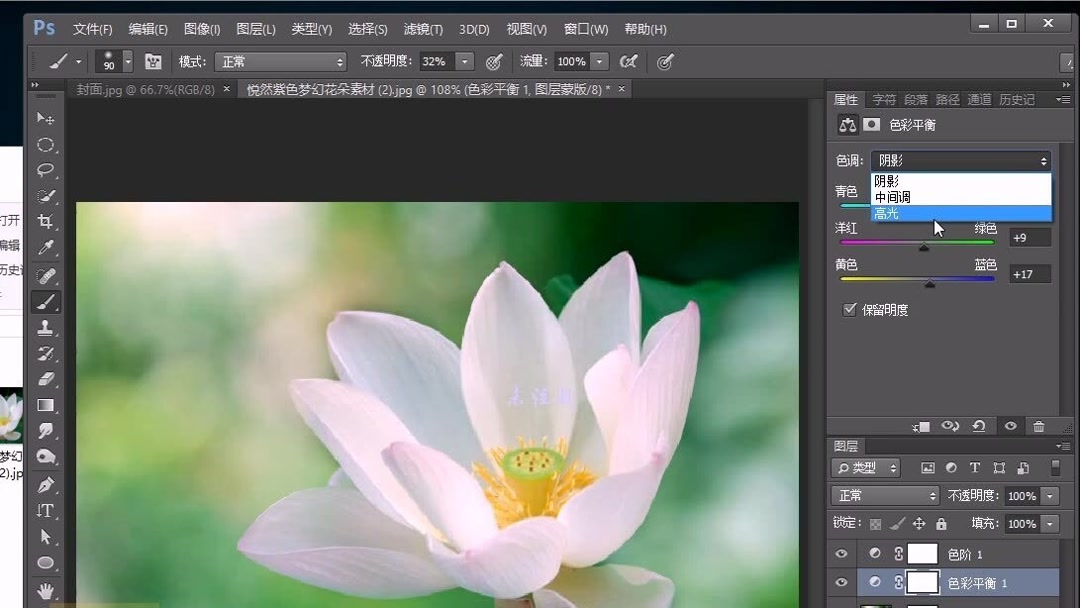Adjust the yellow-blue color slider
This screenshot has height=608, width=1080.
tap(929, 284)
